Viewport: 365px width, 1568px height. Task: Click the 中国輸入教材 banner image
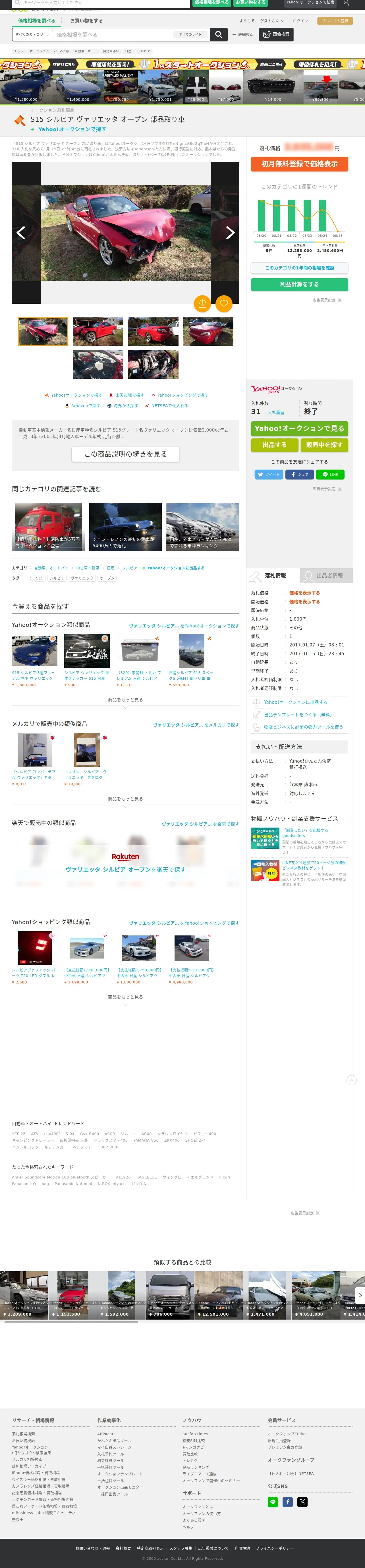coord(265,870)
